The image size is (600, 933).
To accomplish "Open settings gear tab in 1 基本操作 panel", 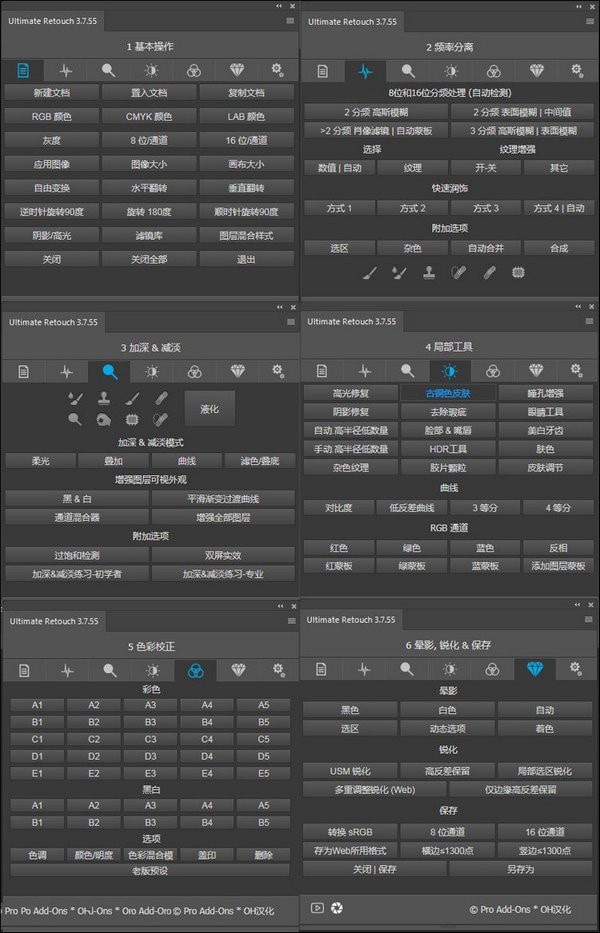I will [277, 70].
